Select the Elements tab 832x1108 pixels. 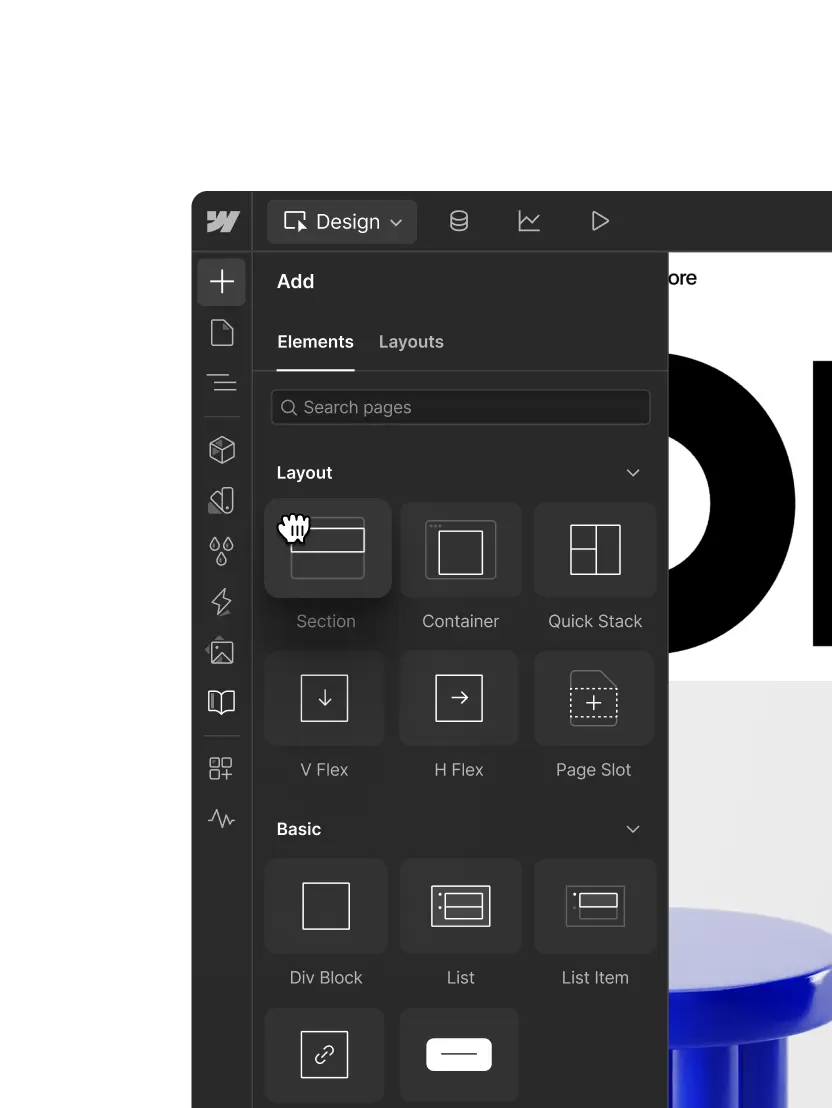click(315, 342)
